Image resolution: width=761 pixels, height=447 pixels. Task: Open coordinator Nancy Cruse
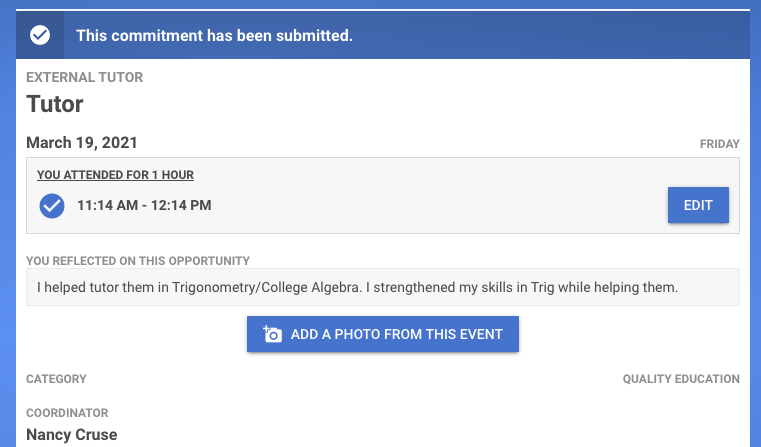click(x=71, y=434)
